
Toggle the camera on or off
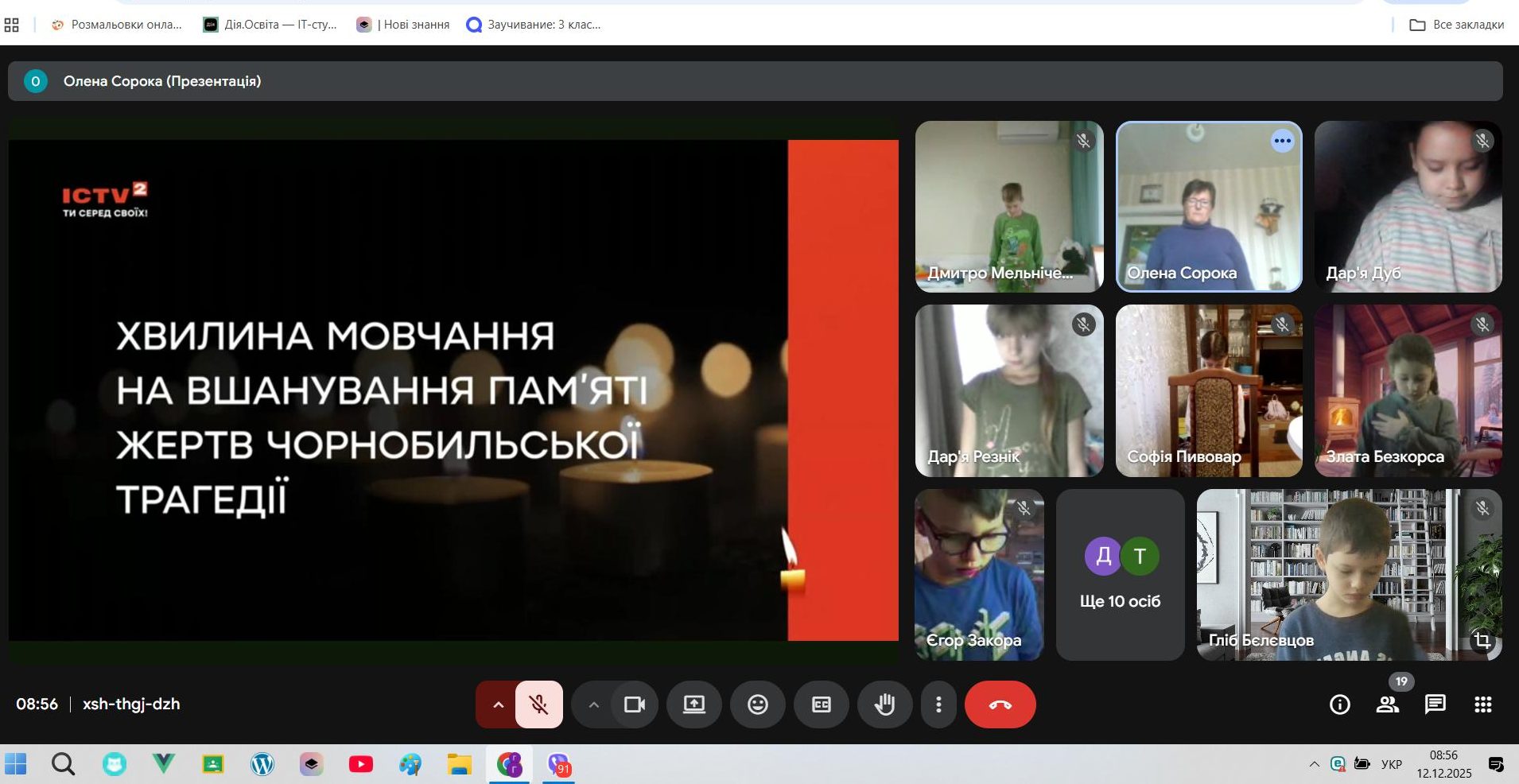click(x=634, y=704)
